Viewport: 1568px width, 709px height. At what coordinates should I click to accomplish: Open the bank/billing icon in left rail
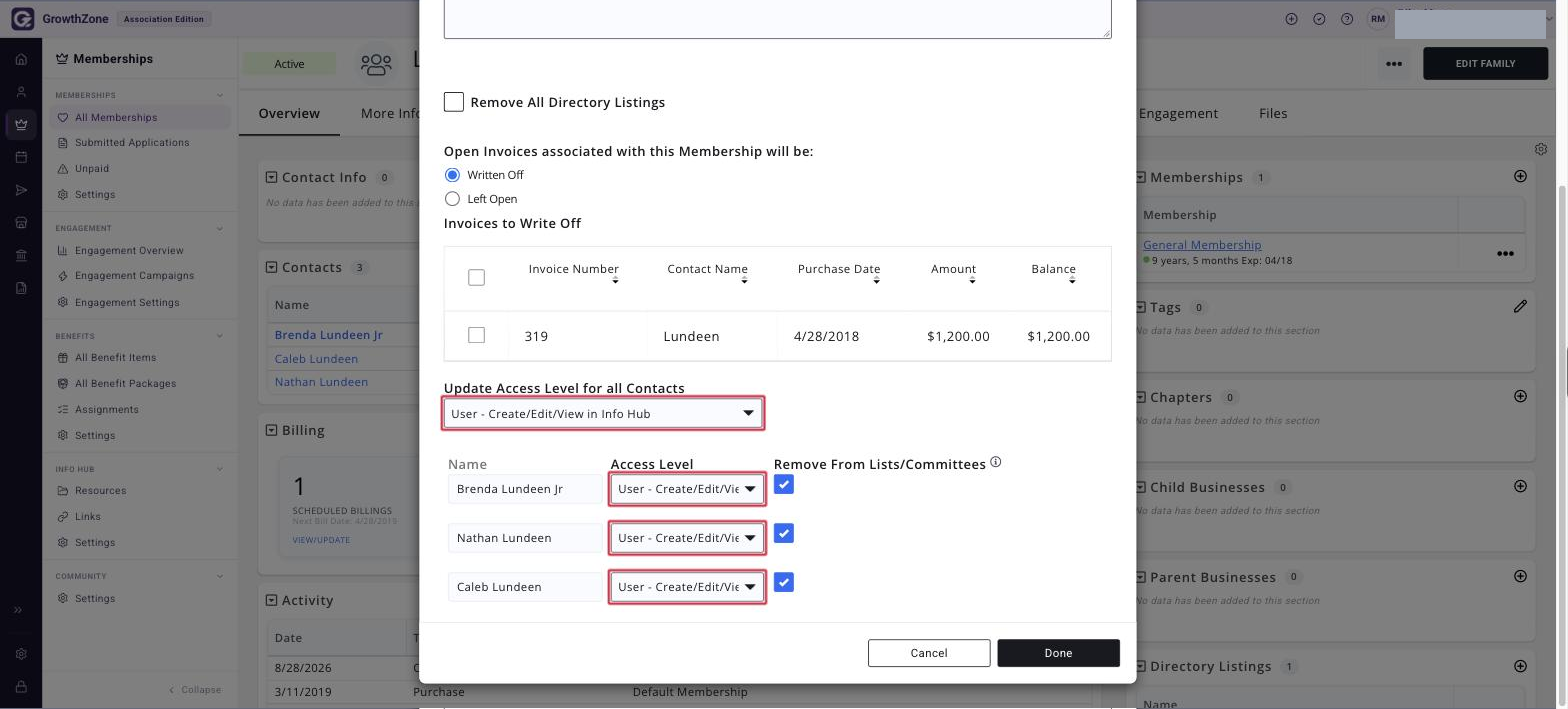21,255
